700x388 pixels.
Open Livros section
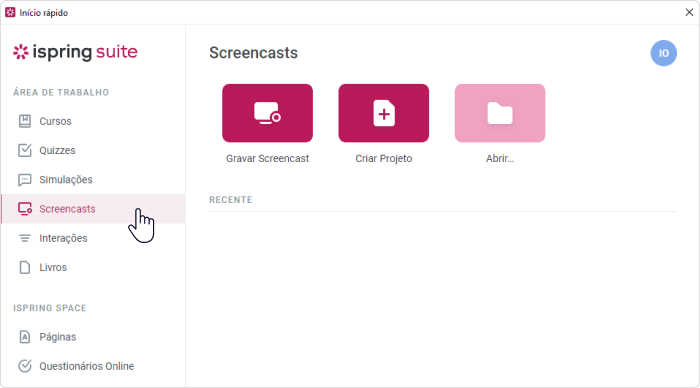tap(93, 267)
